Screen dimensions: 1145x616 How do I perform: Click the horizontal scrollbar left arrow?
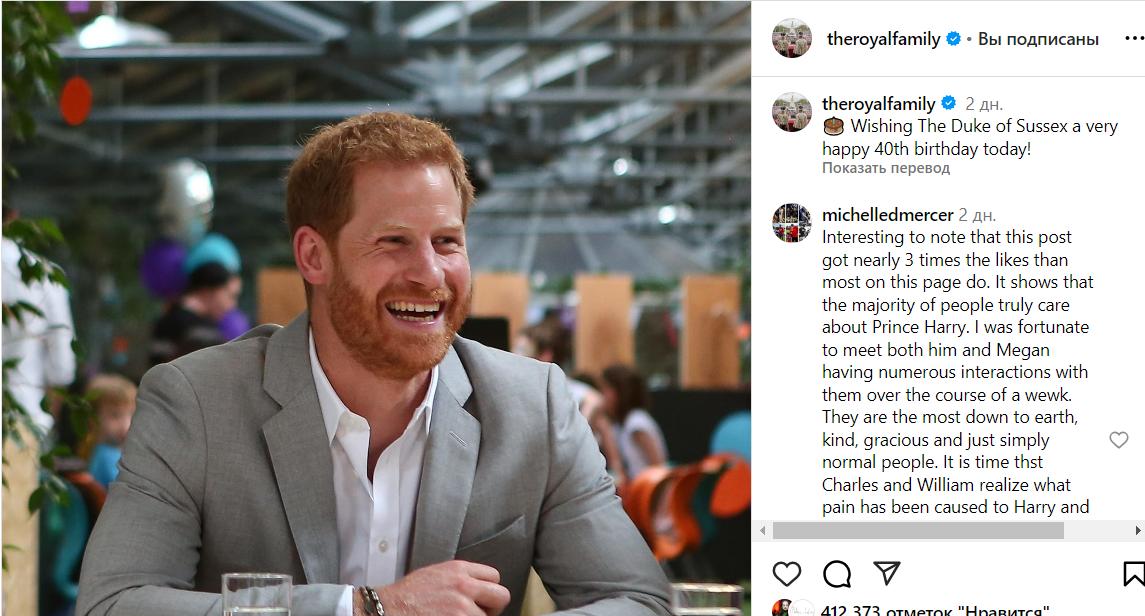762,530
